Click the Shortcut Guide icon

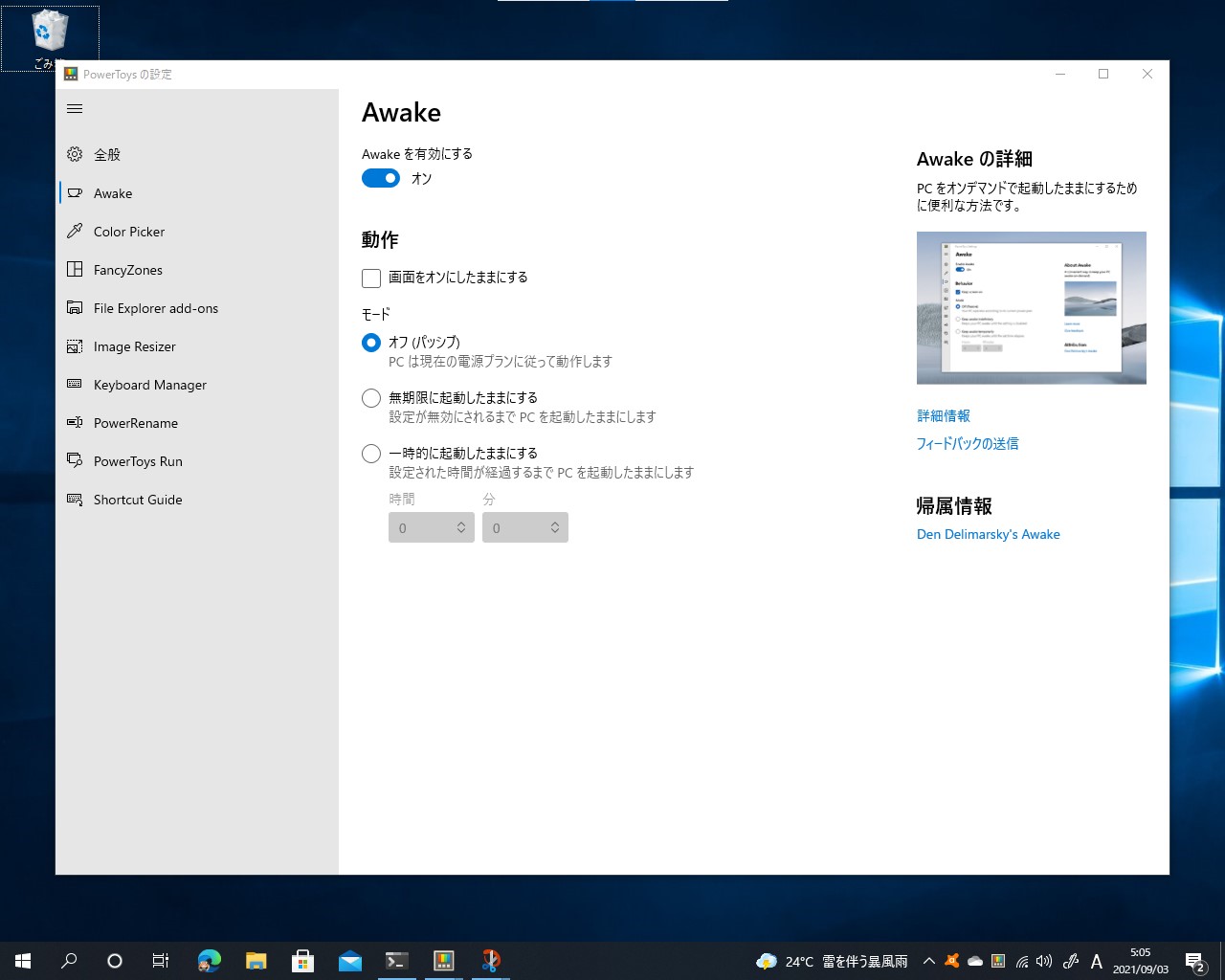coord(75,500)
